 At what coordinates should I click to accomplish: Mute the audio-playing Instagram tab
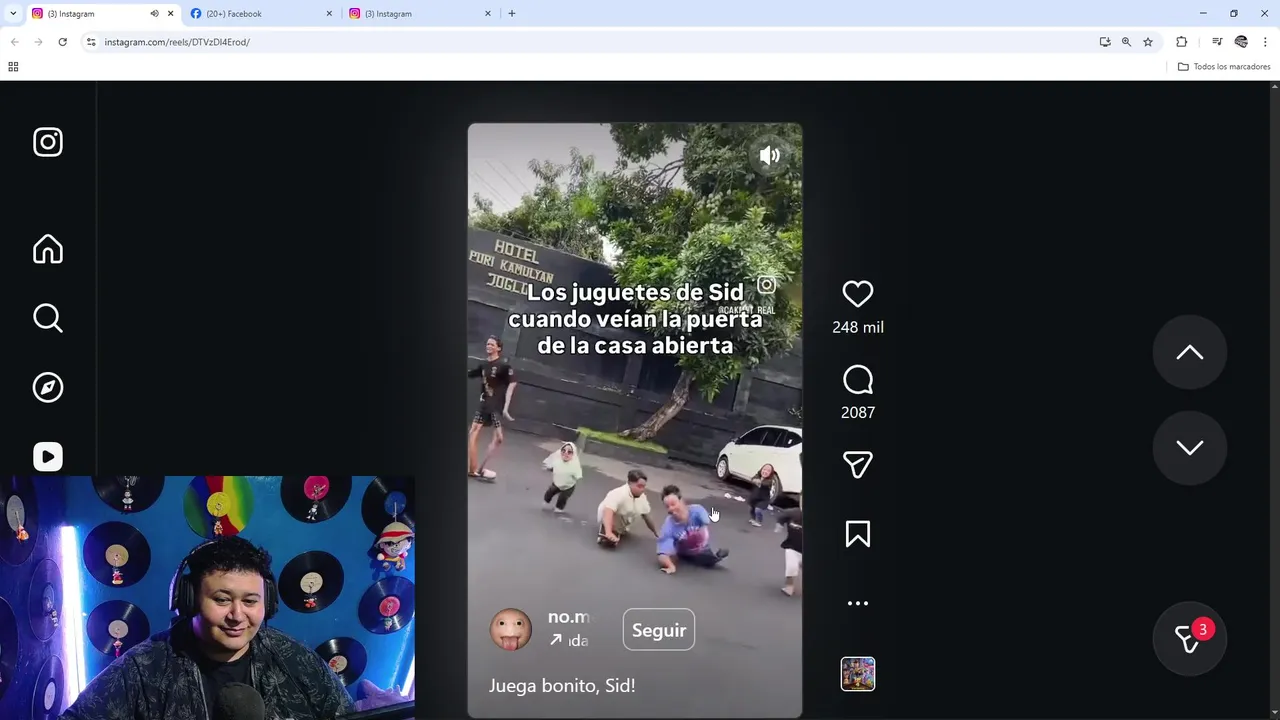(154, 14)
